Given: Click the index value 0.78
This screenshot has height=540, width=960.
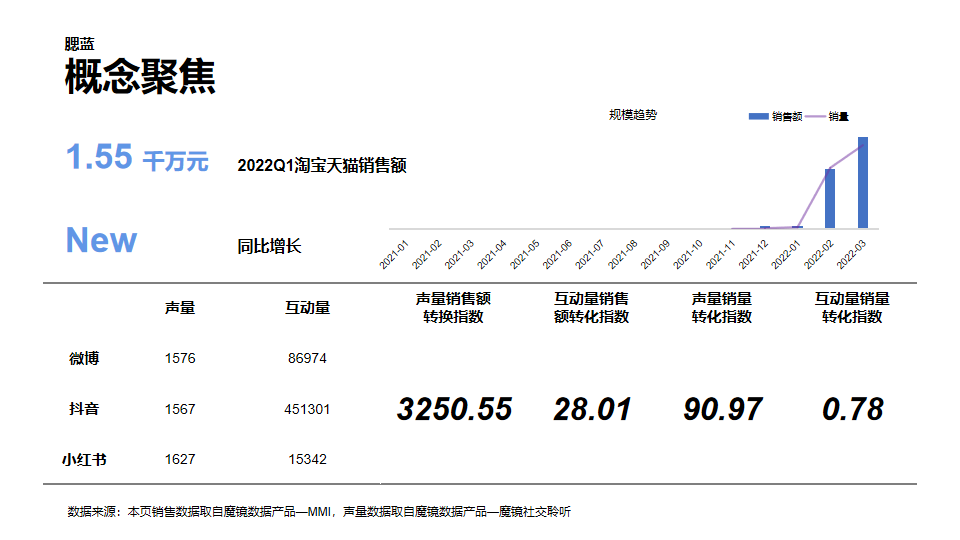Looking at the screenshot, I should tap(853, 409).
